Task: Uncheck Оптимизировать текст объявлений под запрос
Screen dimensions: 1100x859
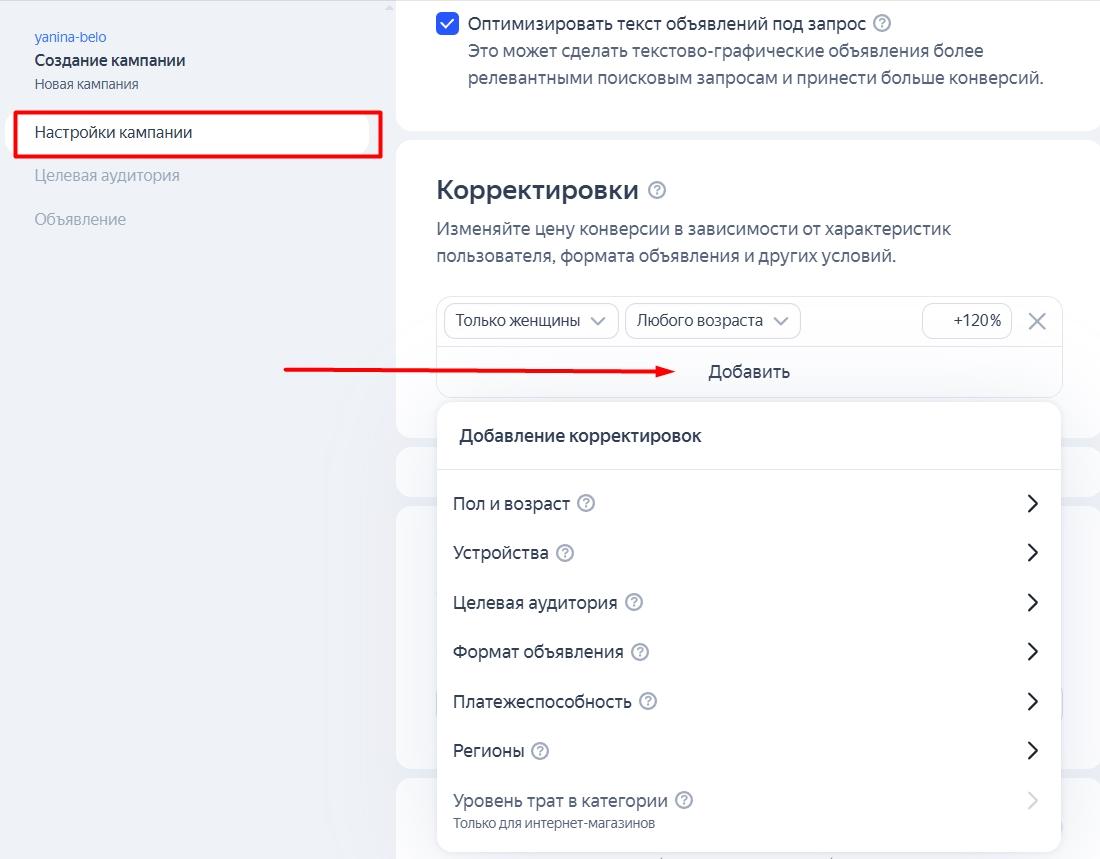Action: click(448, 23)
